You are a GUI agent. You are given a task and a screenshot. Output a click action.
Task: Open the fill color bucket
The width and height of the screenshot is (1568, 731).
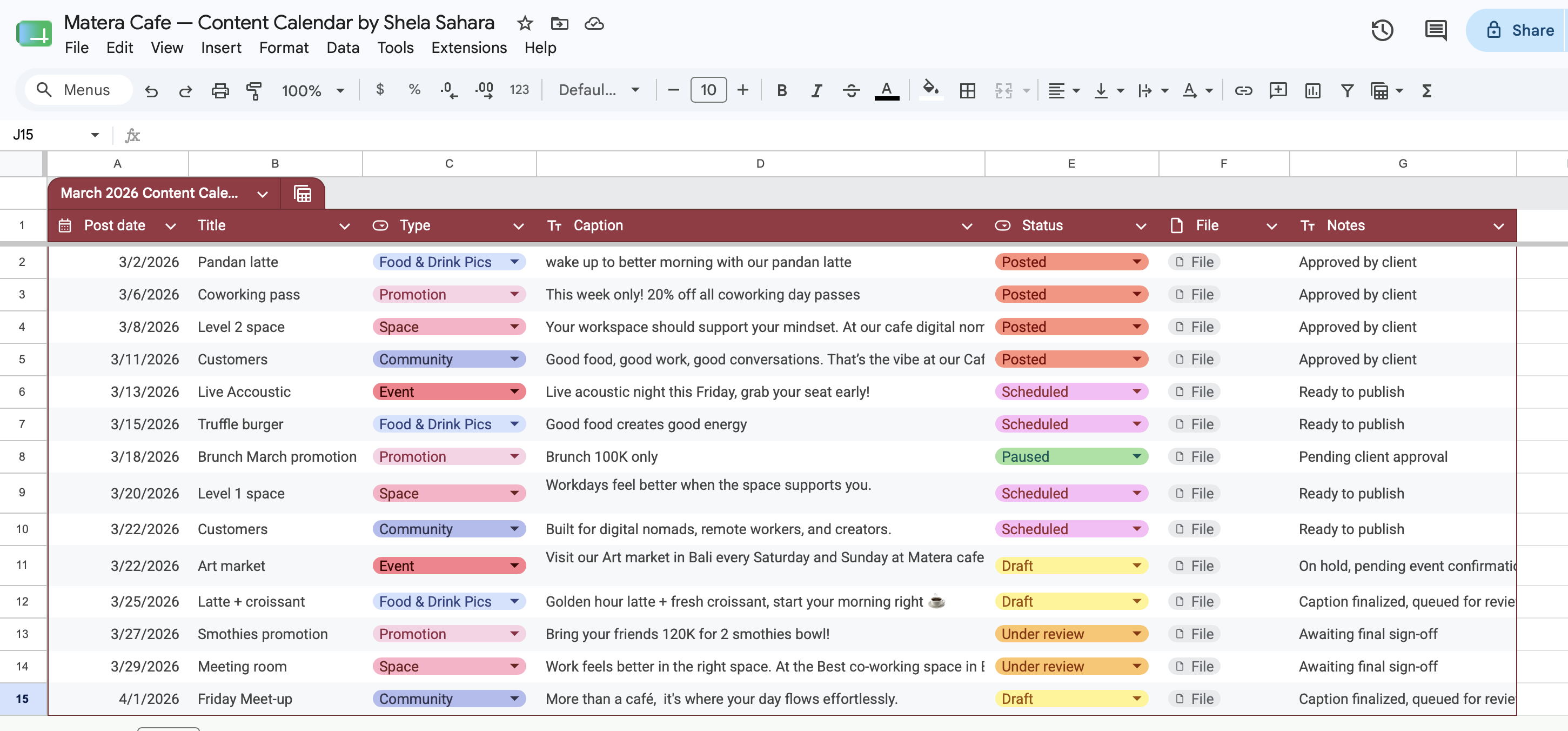pos(930,90)
